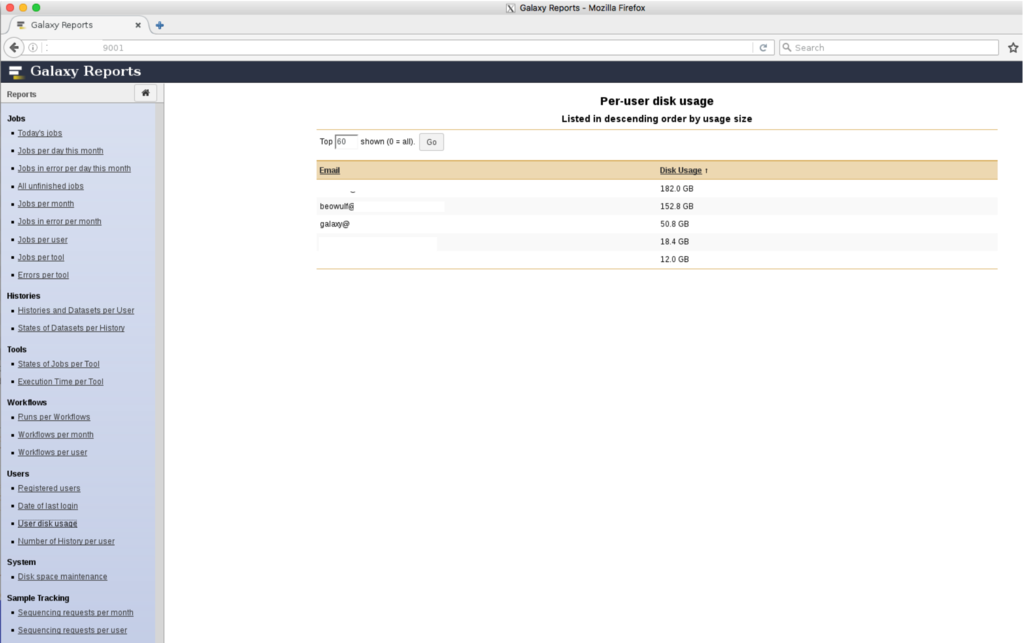Viewport: 1023px width, 643px height.
Task: Open States of Jobs per Tool
Action: pos(58,364)
